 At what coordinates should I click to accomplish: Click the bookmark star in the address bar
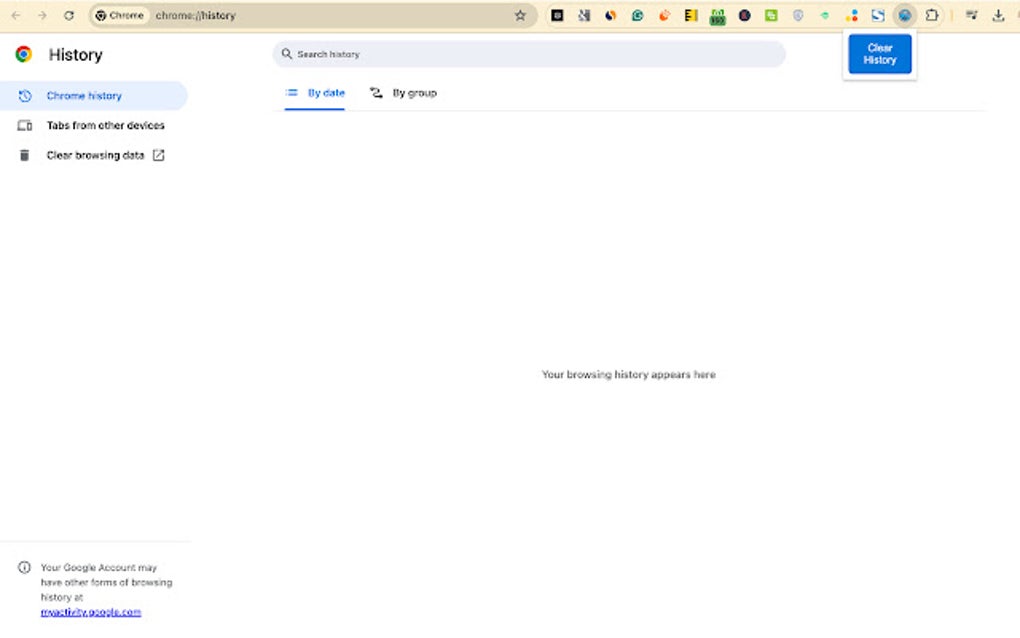coord(520,15)
